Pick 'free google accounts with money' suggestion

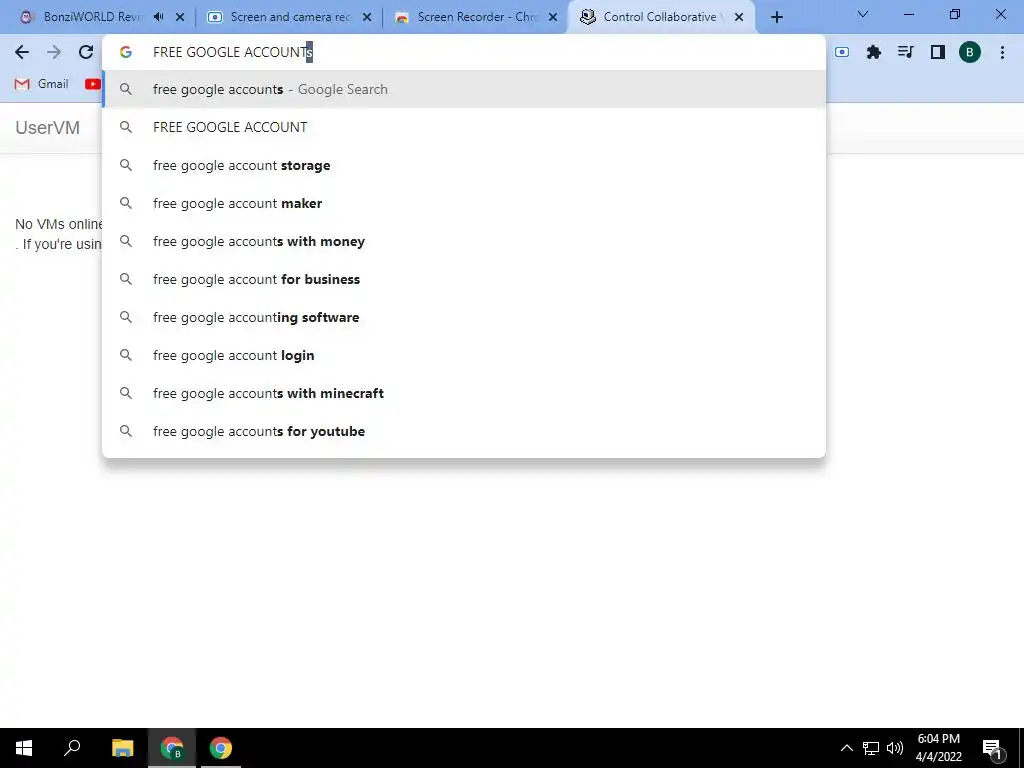[x=464, y=241]
